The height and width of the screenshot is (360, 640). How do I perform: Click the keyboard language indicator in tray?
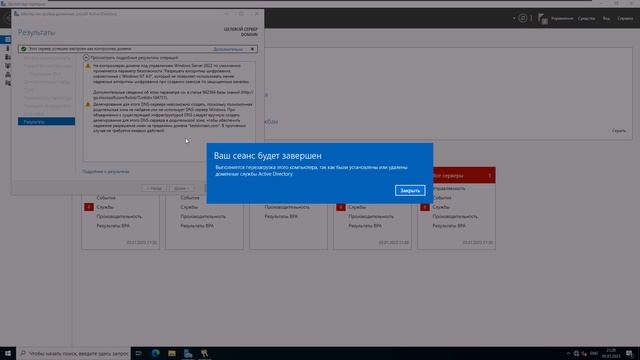click(594, 353)
